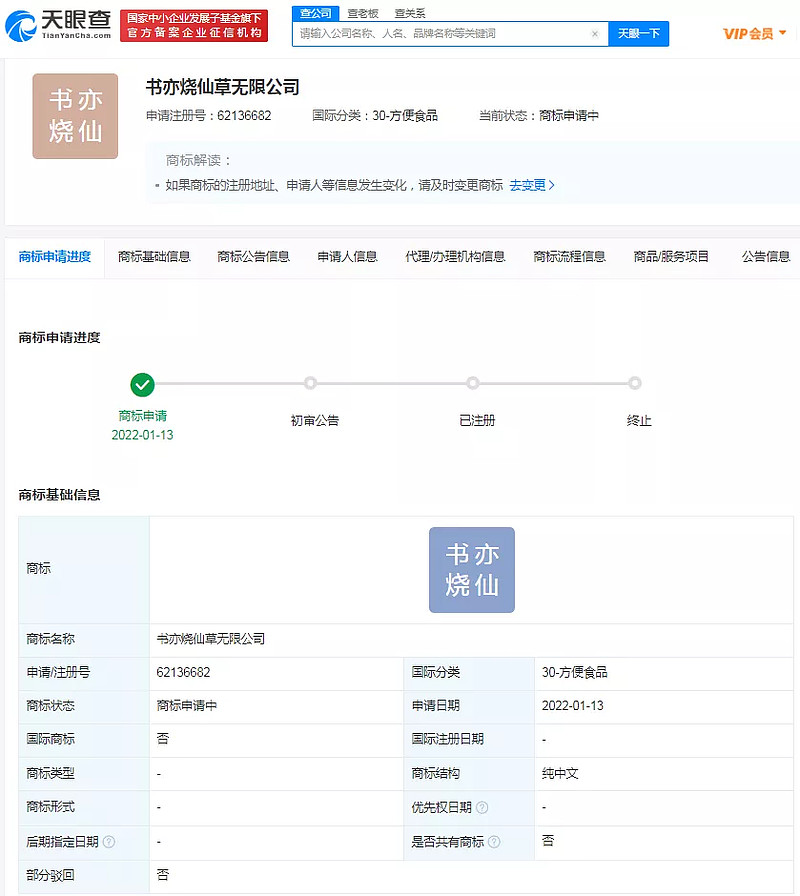Select the 查关系 search tab
Screen dimensions: 800x896
(x=410, y=13)
